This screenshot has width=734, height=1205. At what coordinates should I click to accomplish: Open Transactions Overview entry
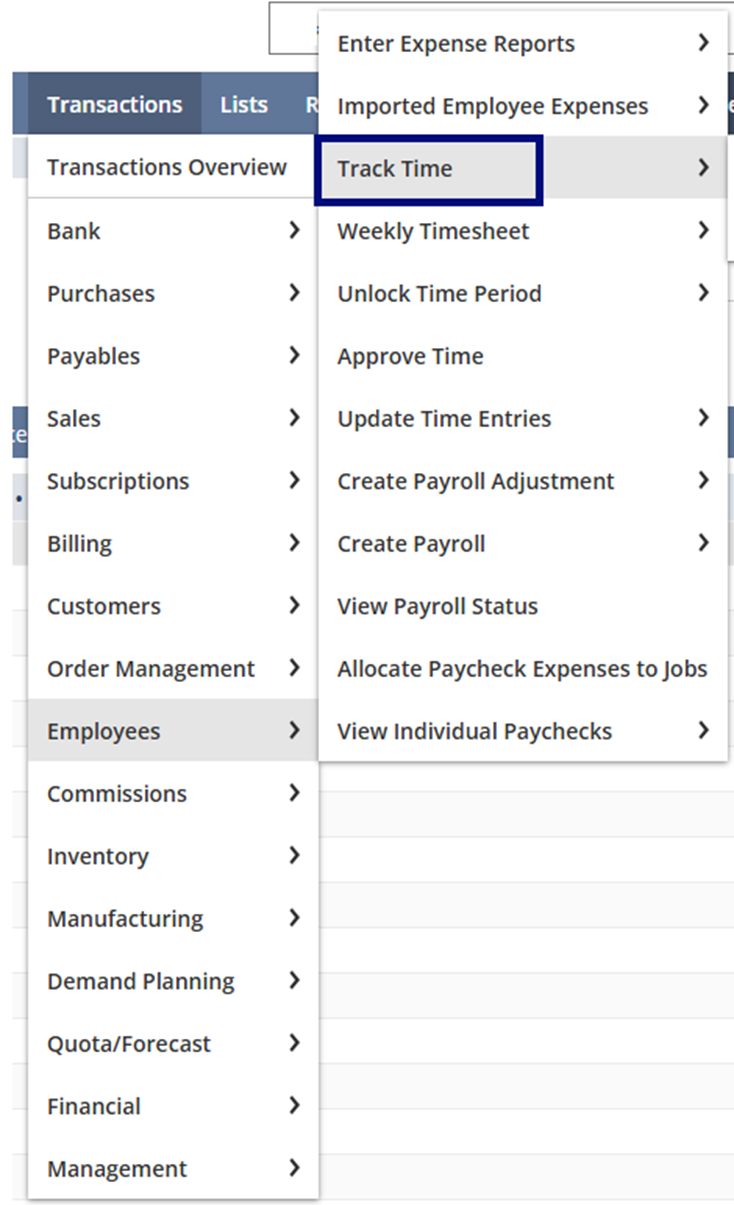pyautogui.click(x=166, y=167)
